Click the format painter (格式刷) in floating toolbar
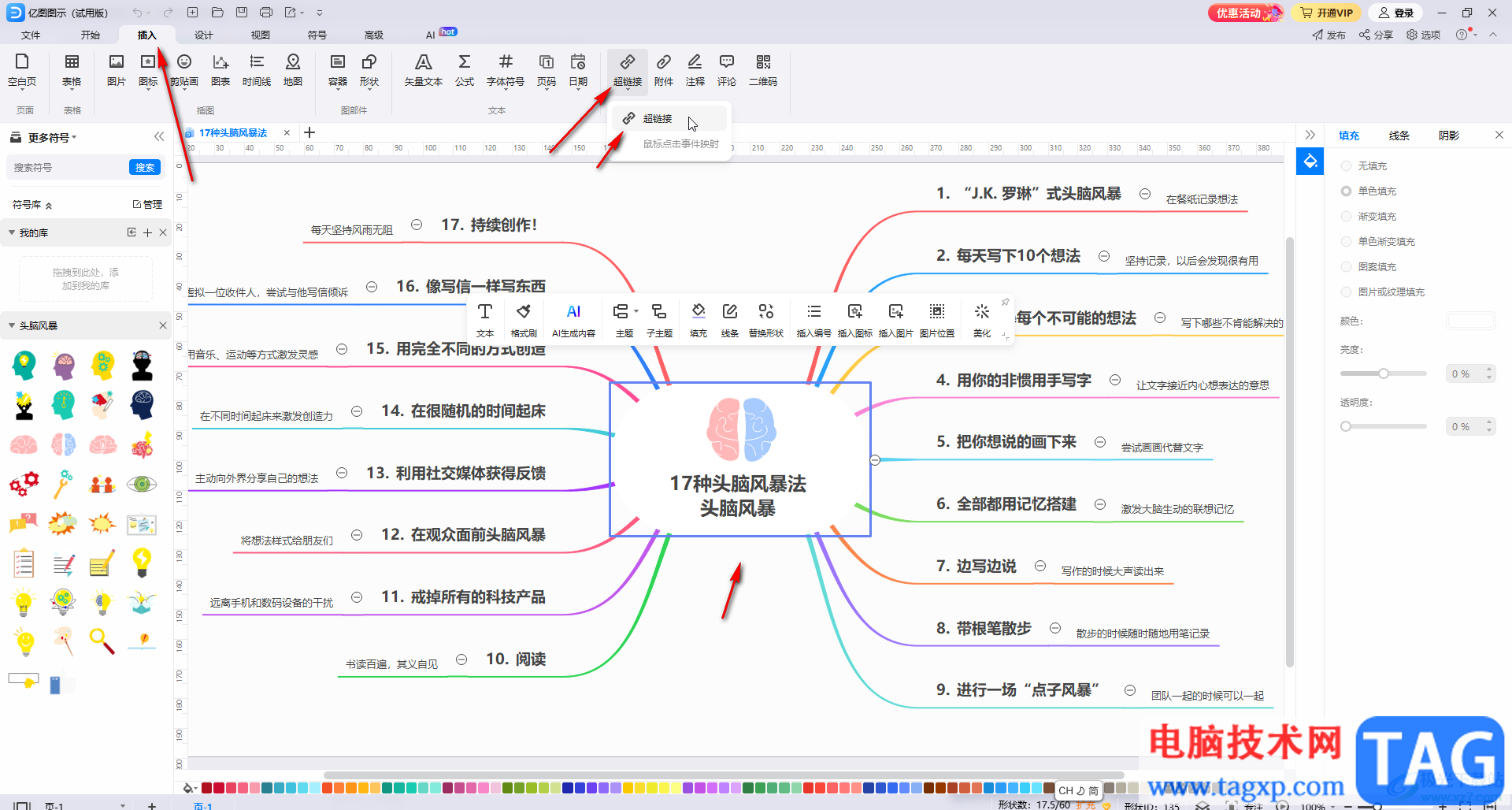Viewport: 1512px width, 810px height. click(x=524, y=320)
